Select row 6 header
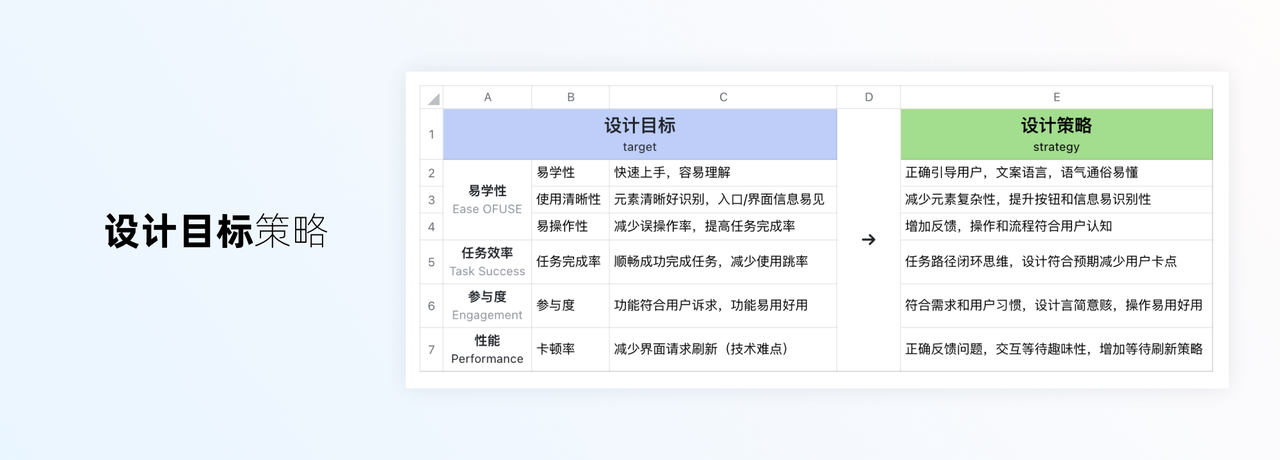This screenshot has height=460, width=1280. click(x=432, y=305)
